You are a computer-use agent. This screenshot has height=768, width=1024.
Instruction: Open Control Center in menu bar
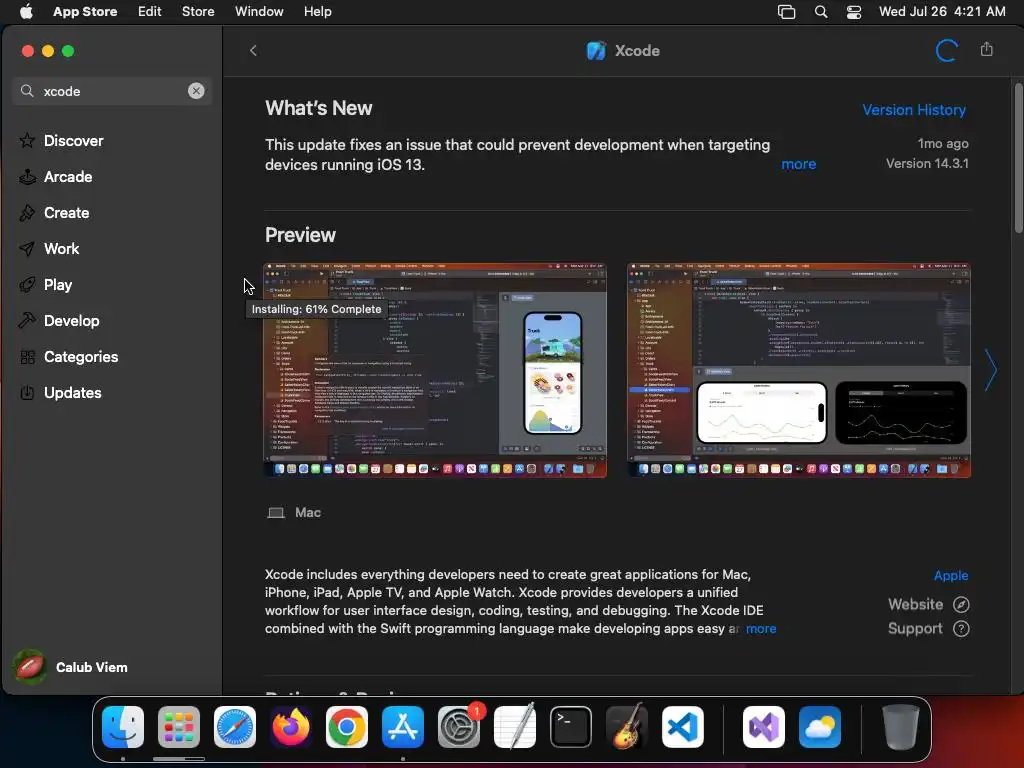coord(854,12)
